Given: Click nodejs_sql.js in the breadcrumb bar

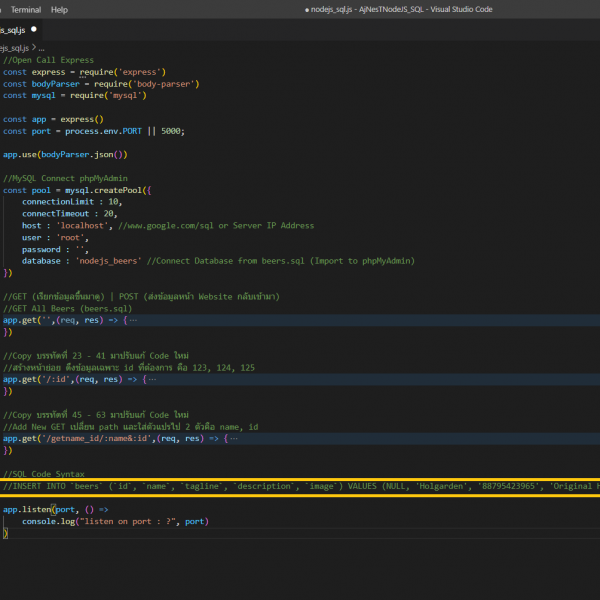Looking at the screenshot, I should [x=14, y=47].
